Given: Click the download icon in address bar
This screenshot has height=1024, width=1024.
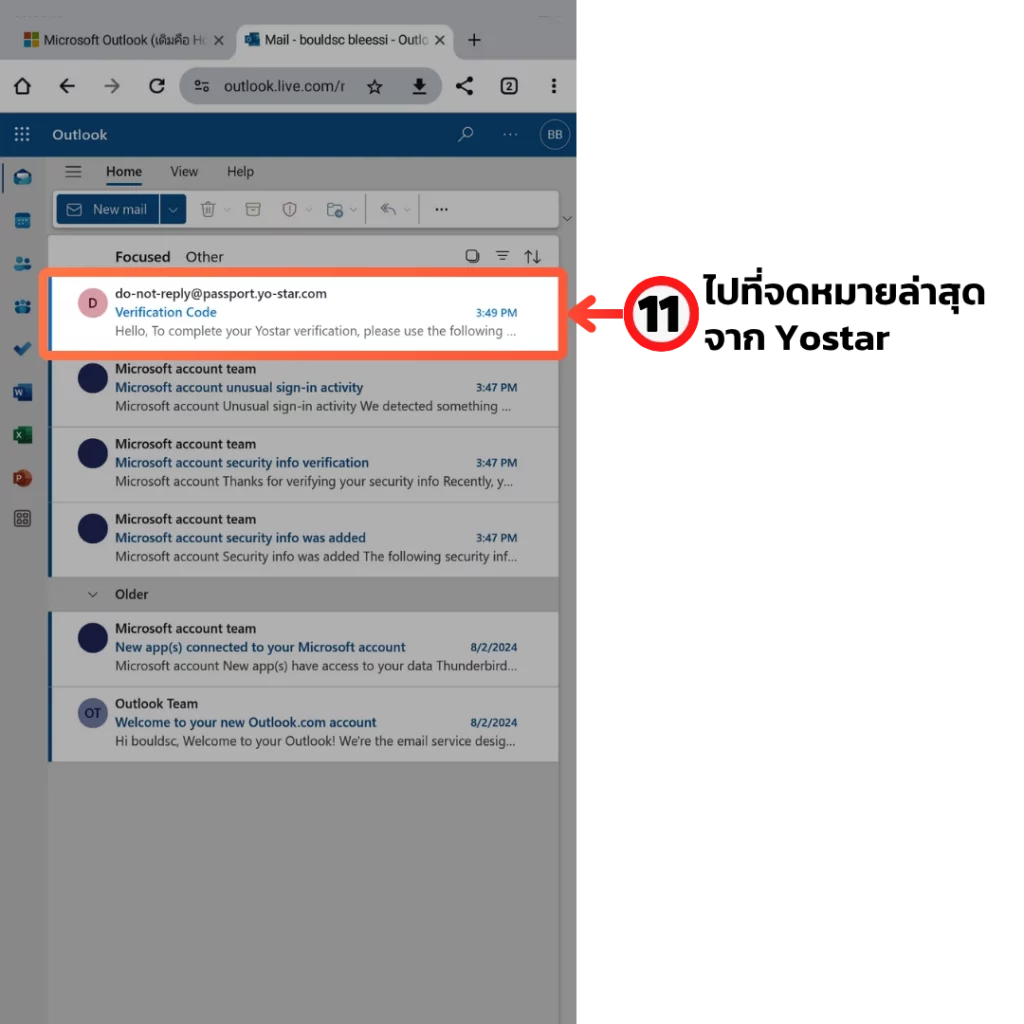Looking at the screenshot, I should pos(419,86).
